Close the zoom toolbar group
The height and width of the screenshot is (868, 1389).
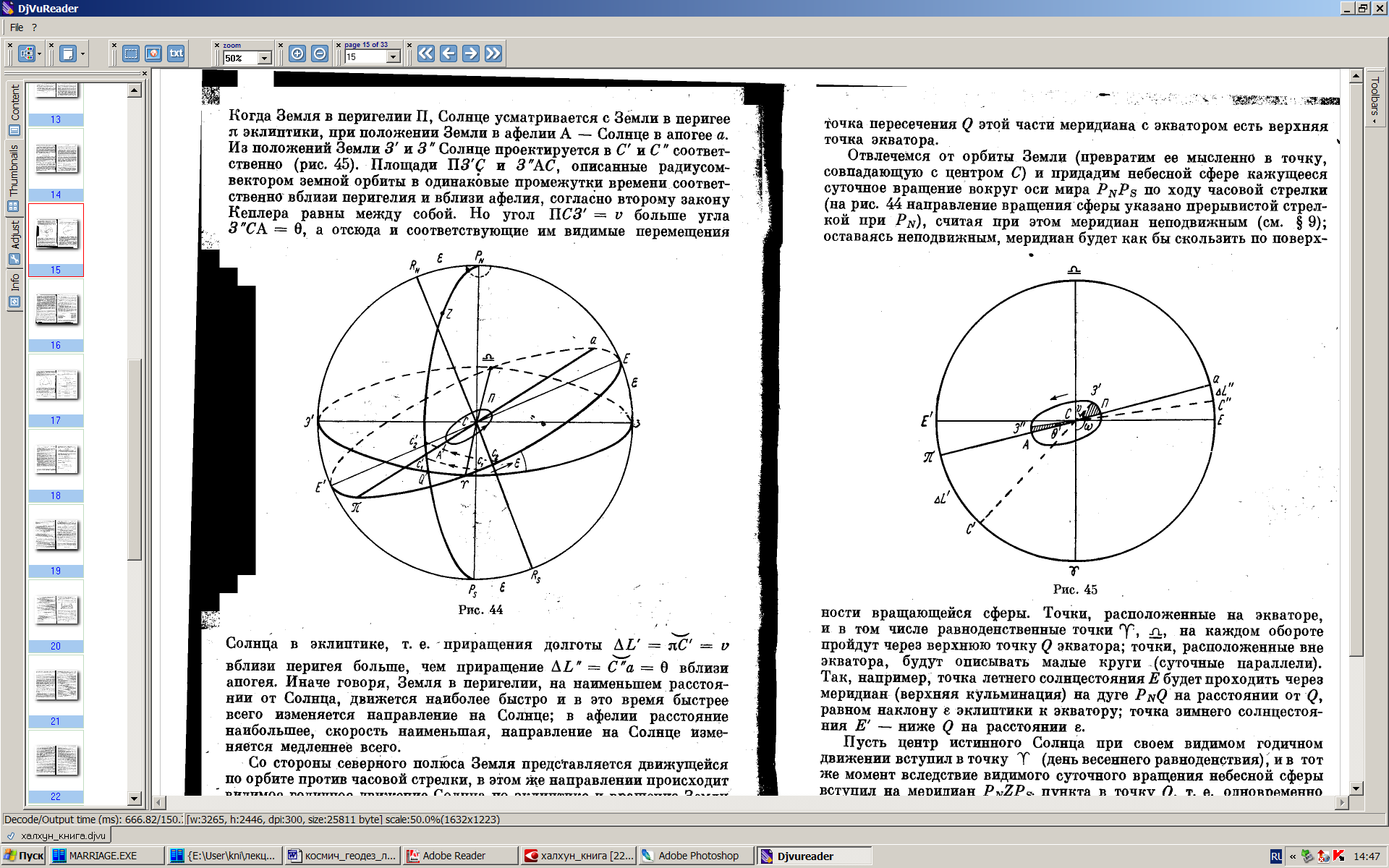217,45
